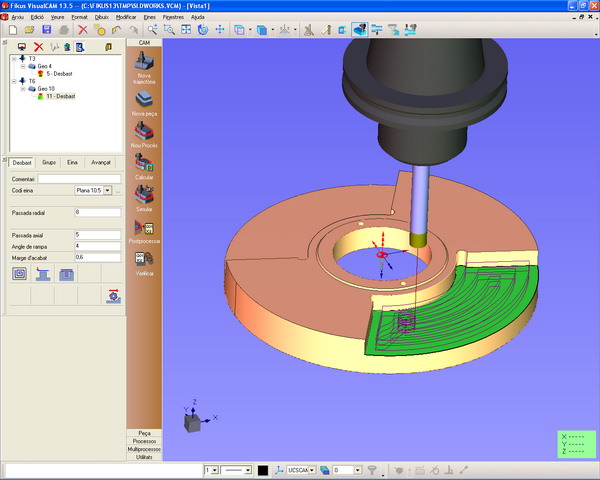The width and height of the screenshot is (600, 480).
Task: Collapse the Geo 10 tree node
Action: click(22, 88)
